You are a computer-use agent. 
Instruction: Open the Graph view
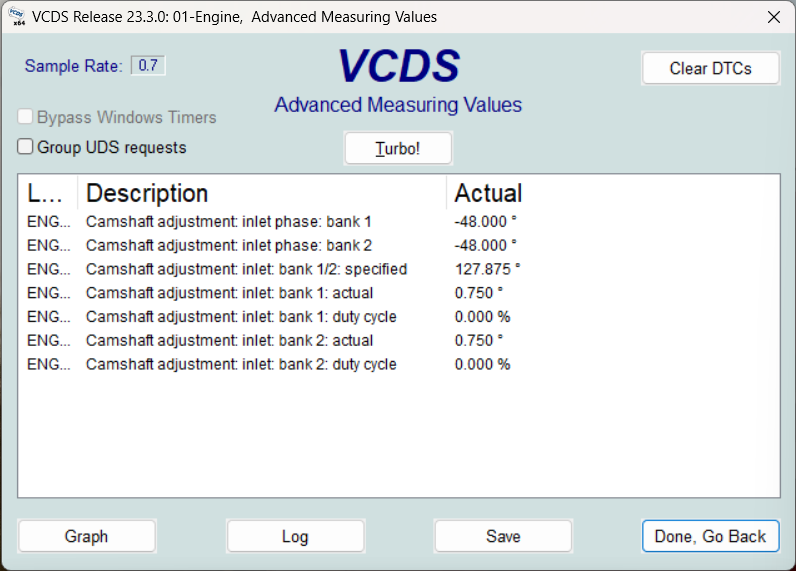86,536
